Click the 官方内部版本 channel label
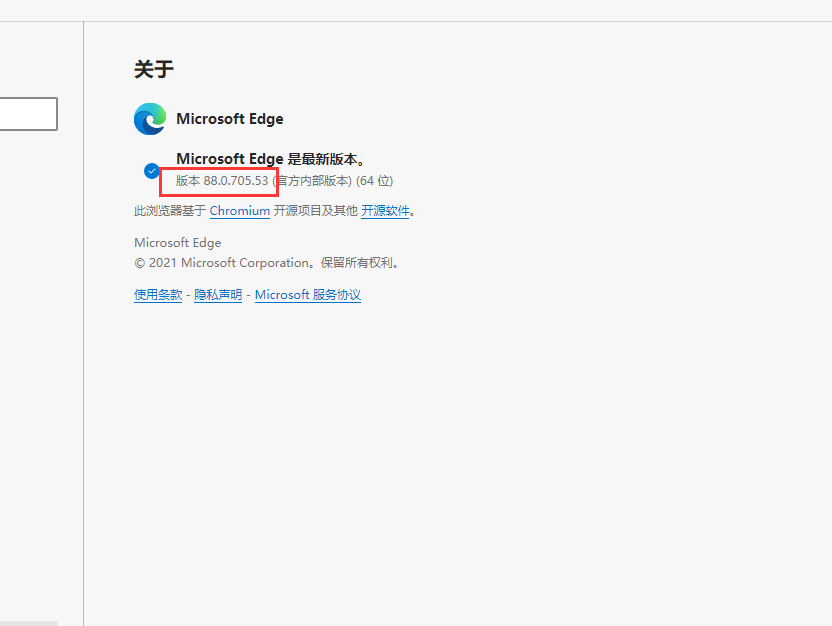The image size is (832, 626). 313,180
